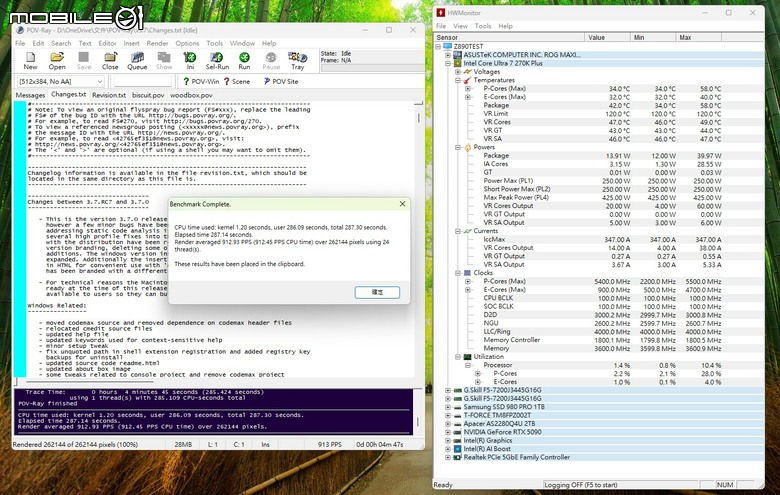This screenshot has width=780, height=495.
Task: Open HWMonitor Tools menu
Action: pos(483,26)
